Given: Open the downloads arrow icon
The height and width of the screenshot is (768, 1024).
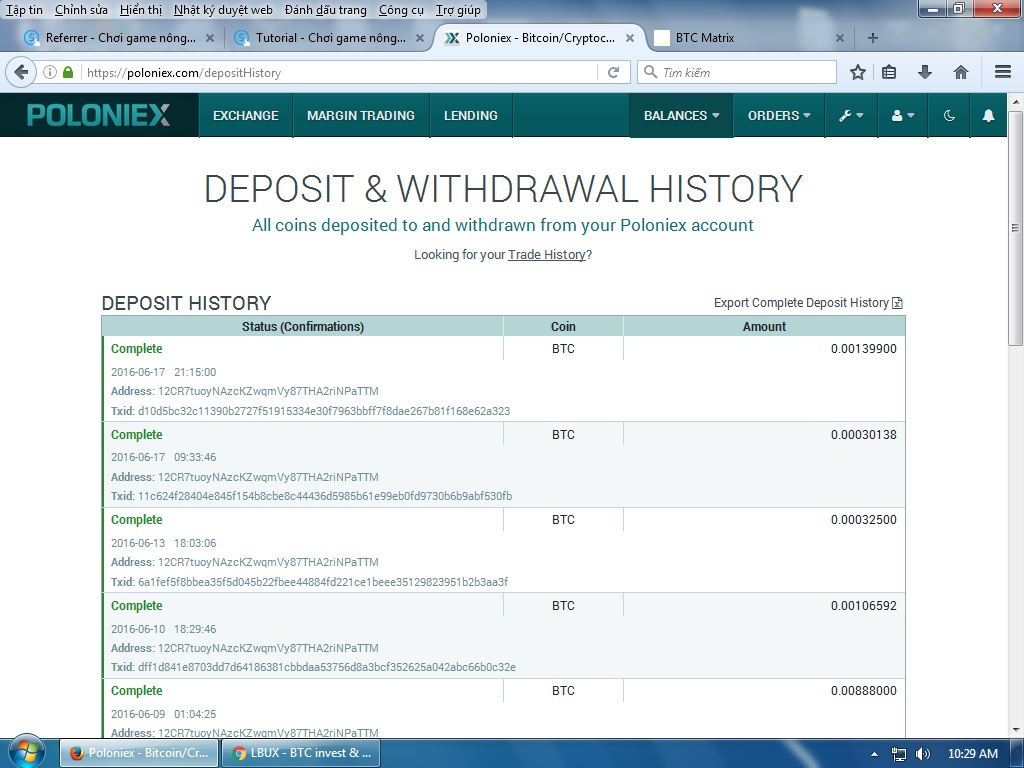Looking at the screenshot, I should coord(925,72).
